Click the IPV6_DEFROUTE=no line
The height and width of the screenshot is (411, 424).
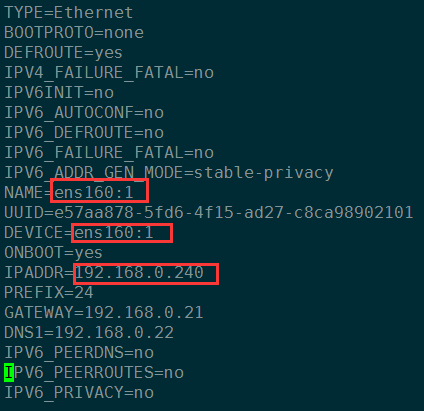click(x=84, y=133)
